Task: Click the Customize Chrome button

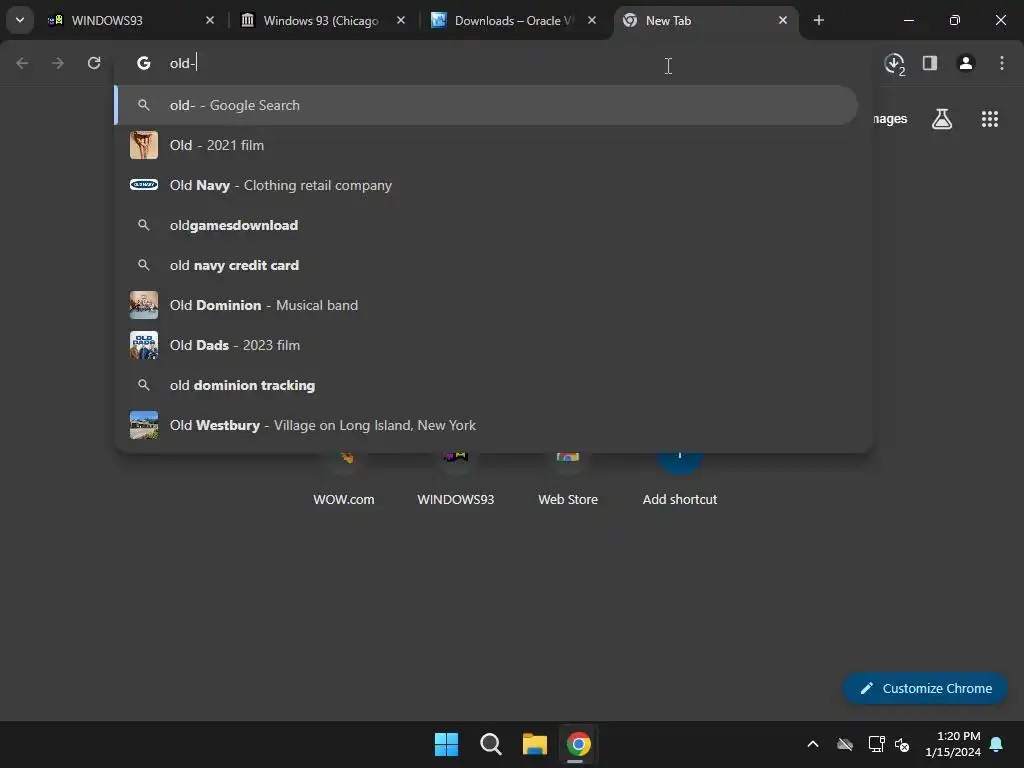Action: pyautogui.click(x=925, y=688)
